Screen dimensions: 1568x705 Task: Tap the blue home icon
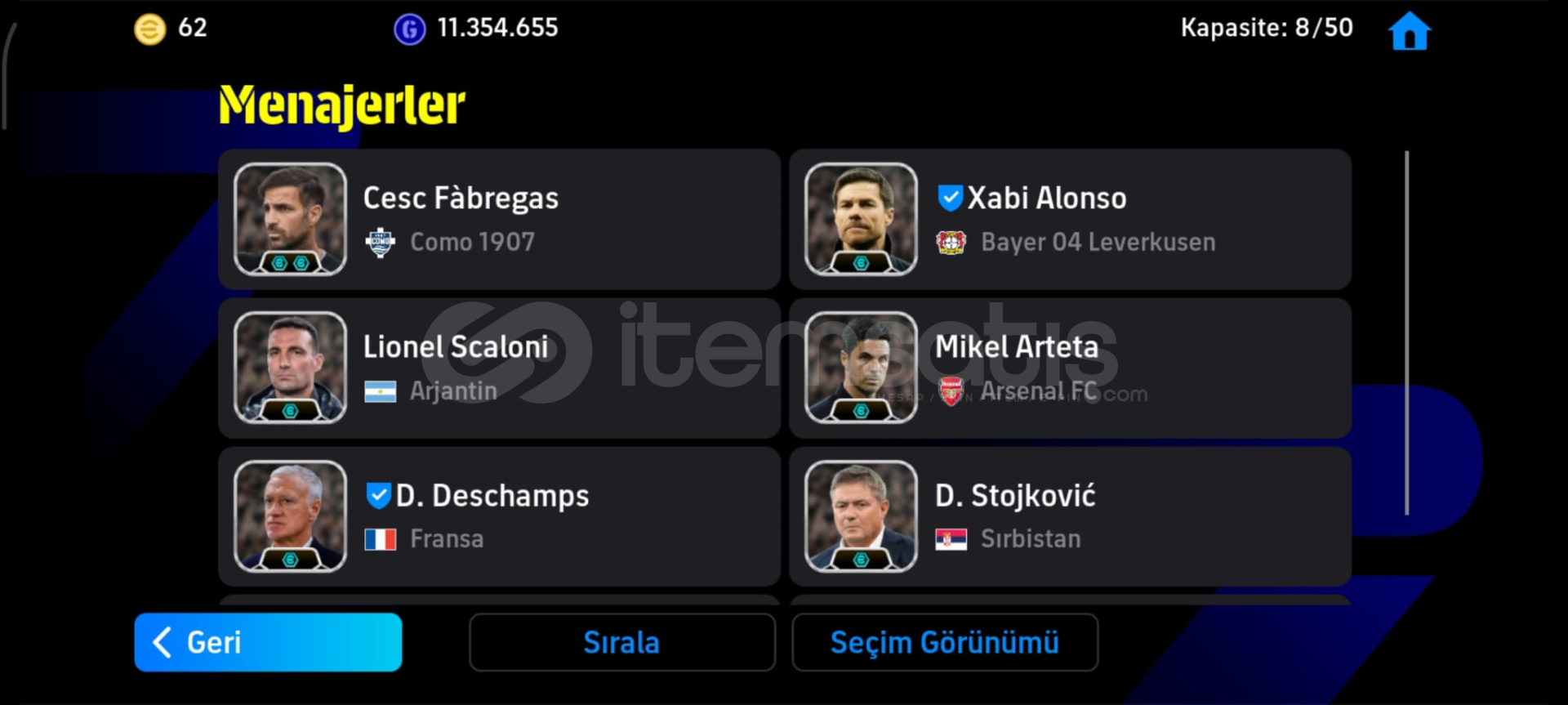[1409, 31]
